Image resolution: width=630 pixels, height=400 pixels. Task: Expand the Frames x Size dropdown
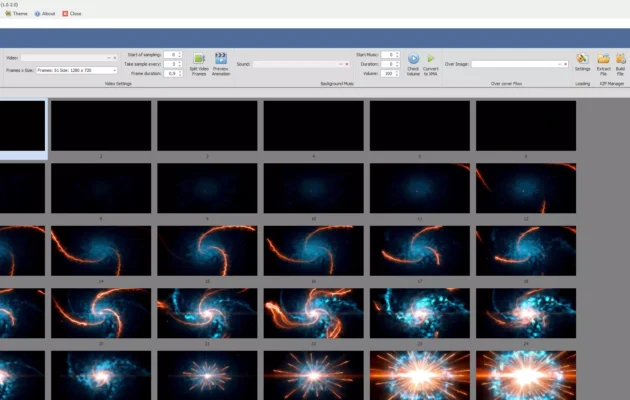pos(115,70)
